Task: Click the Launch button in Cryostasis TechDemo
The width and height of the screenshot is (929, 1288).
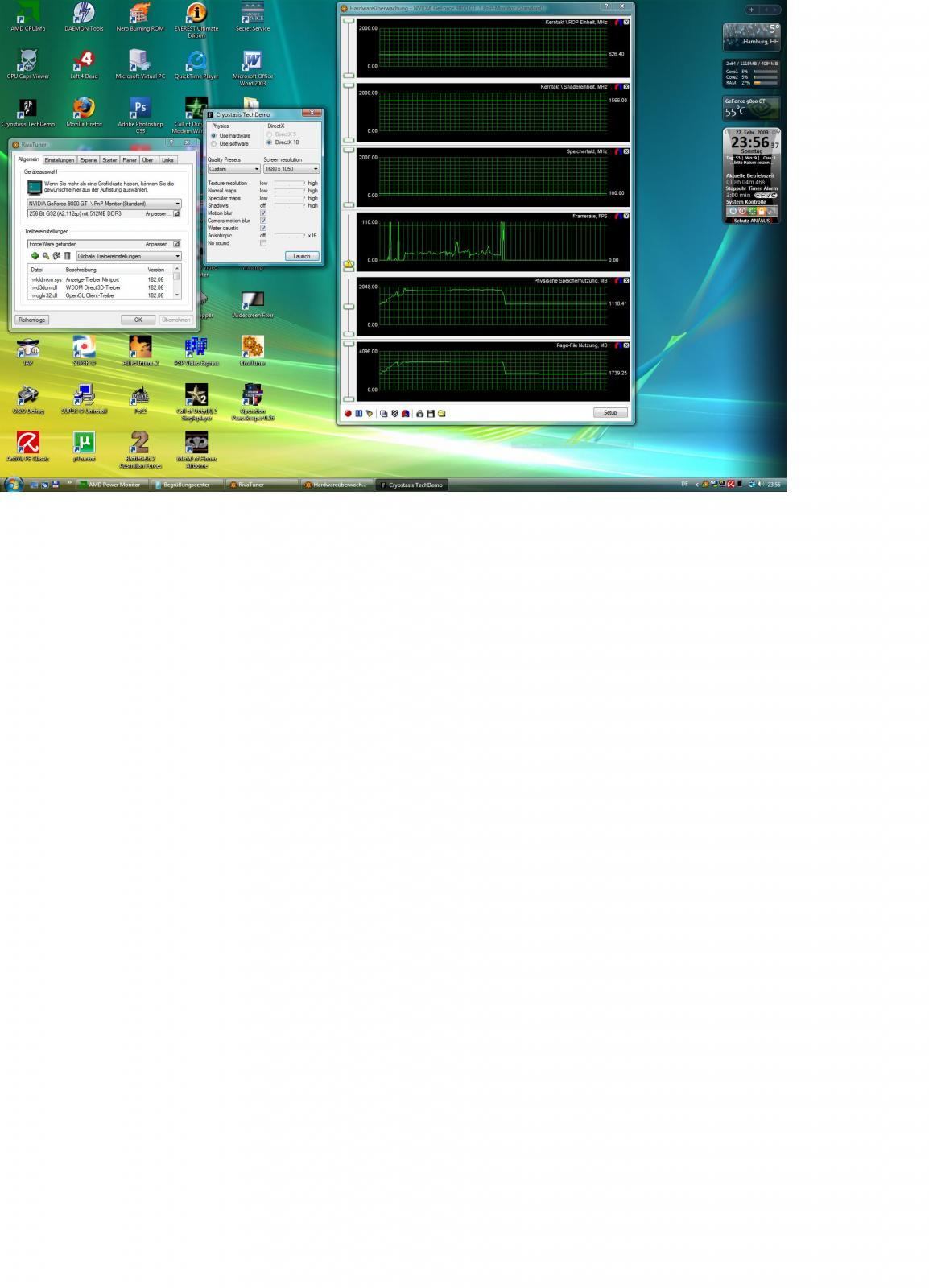Action: coord(302,256)
